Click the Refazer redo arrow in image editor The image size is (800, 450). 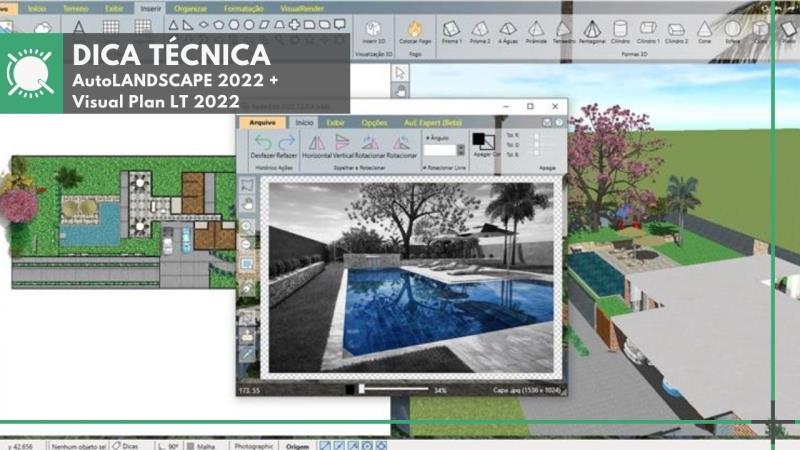click(x=287, y=142)
